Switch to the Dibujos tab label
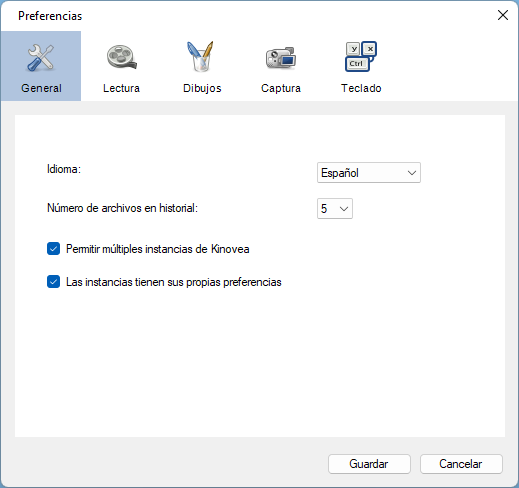 202,88
